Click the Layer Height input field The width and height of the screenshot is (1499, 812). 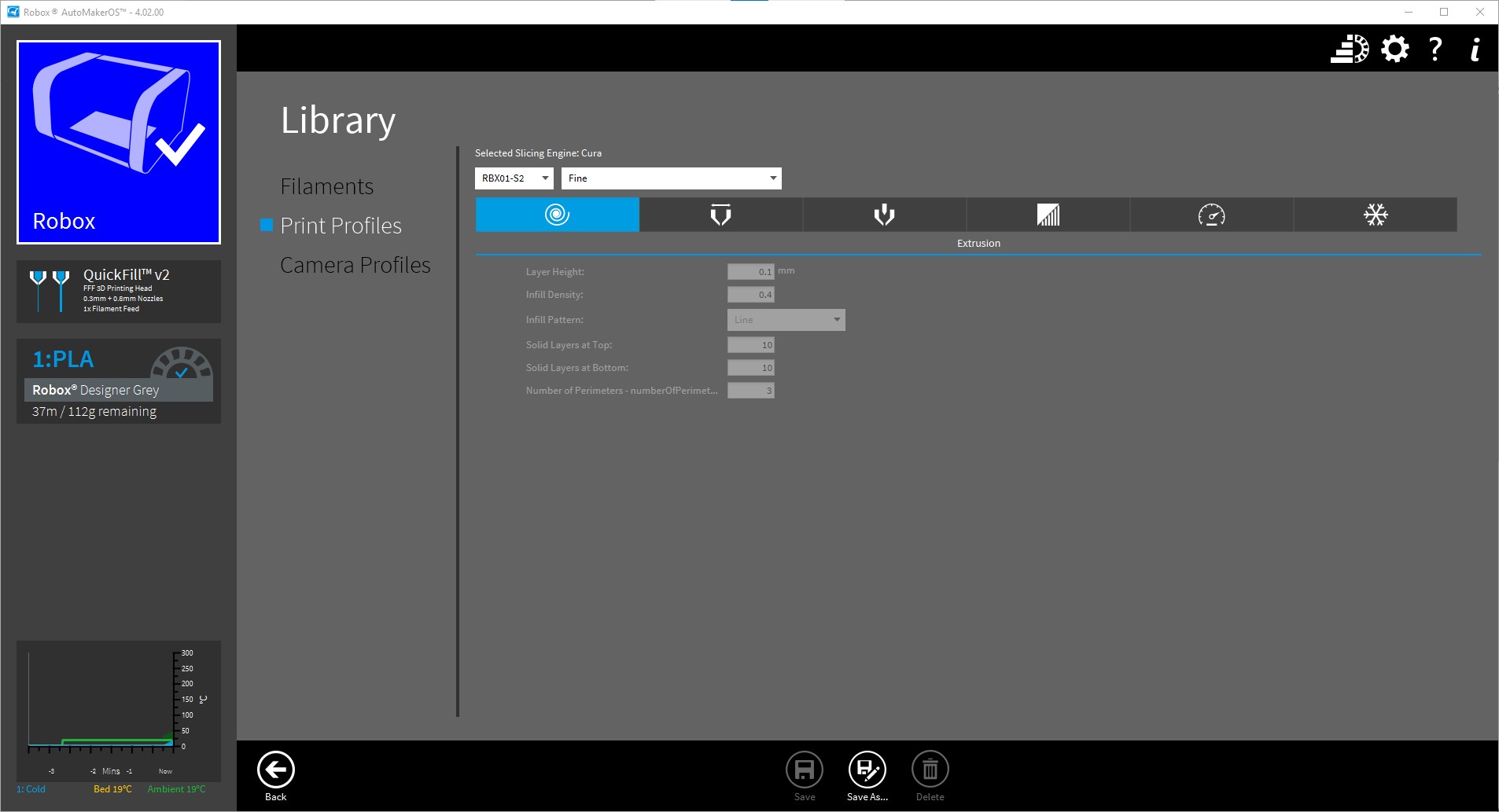tap(750, 272)
